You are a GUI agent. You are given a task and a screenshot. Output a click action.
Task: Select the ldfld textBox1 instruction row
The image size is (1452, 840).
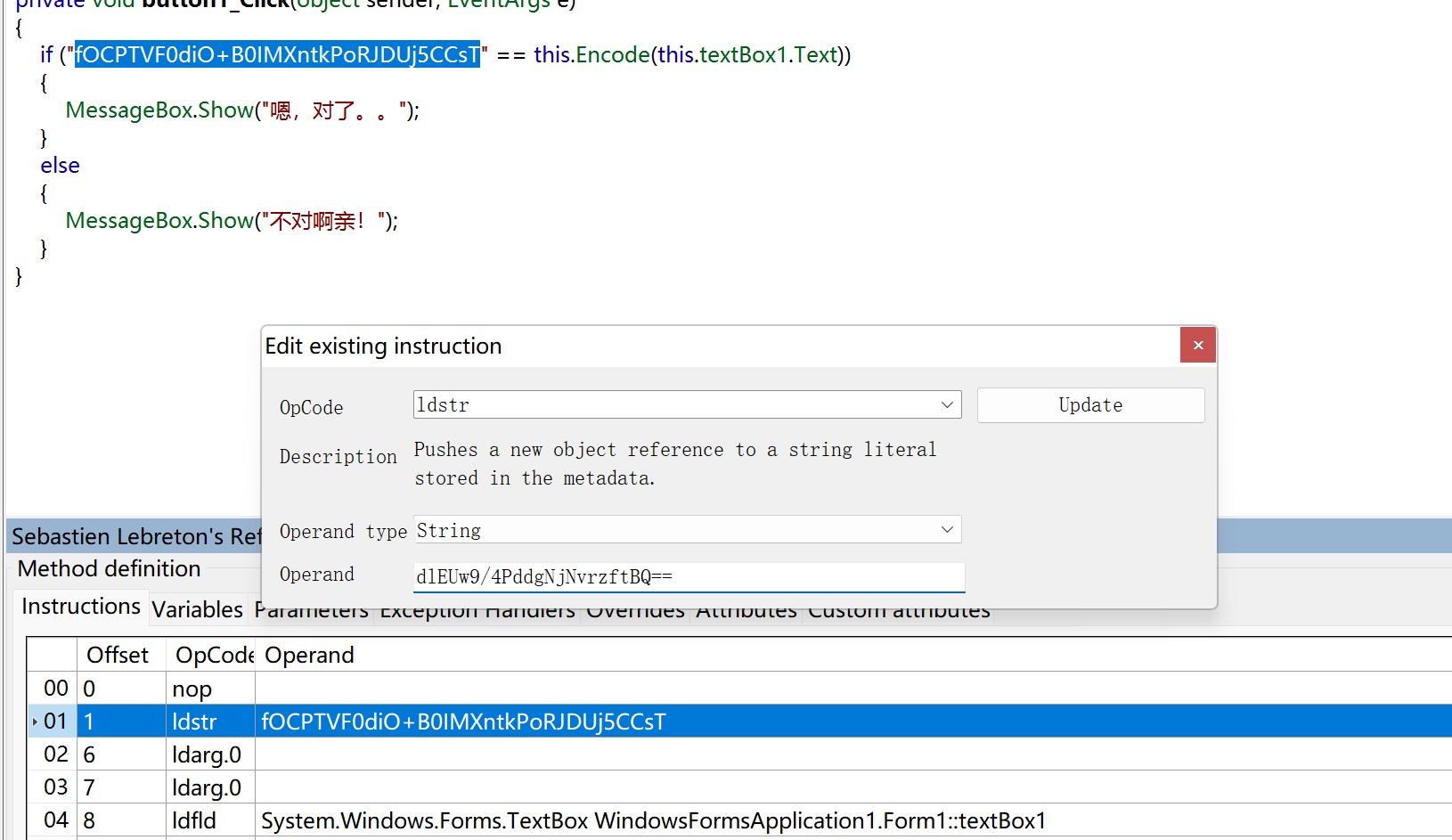(739, 820)
